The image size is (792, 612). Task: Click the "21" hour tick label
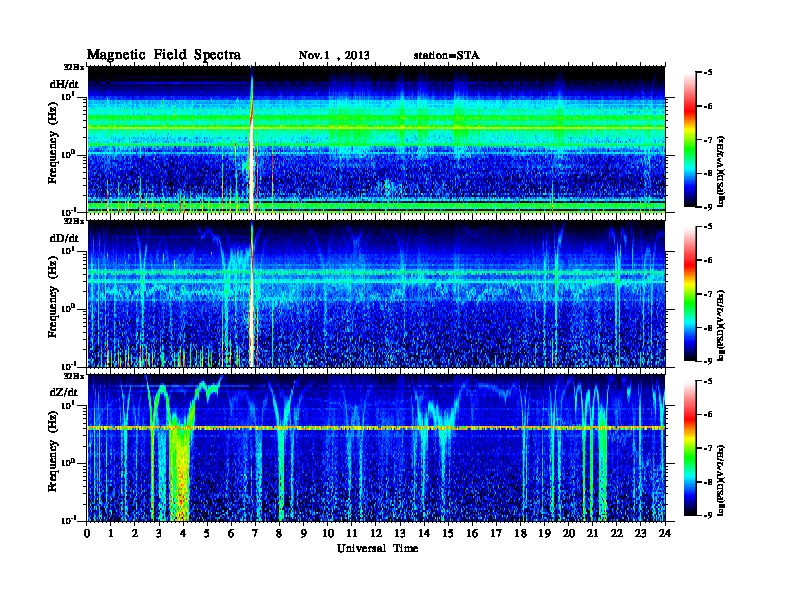point(592,533)
